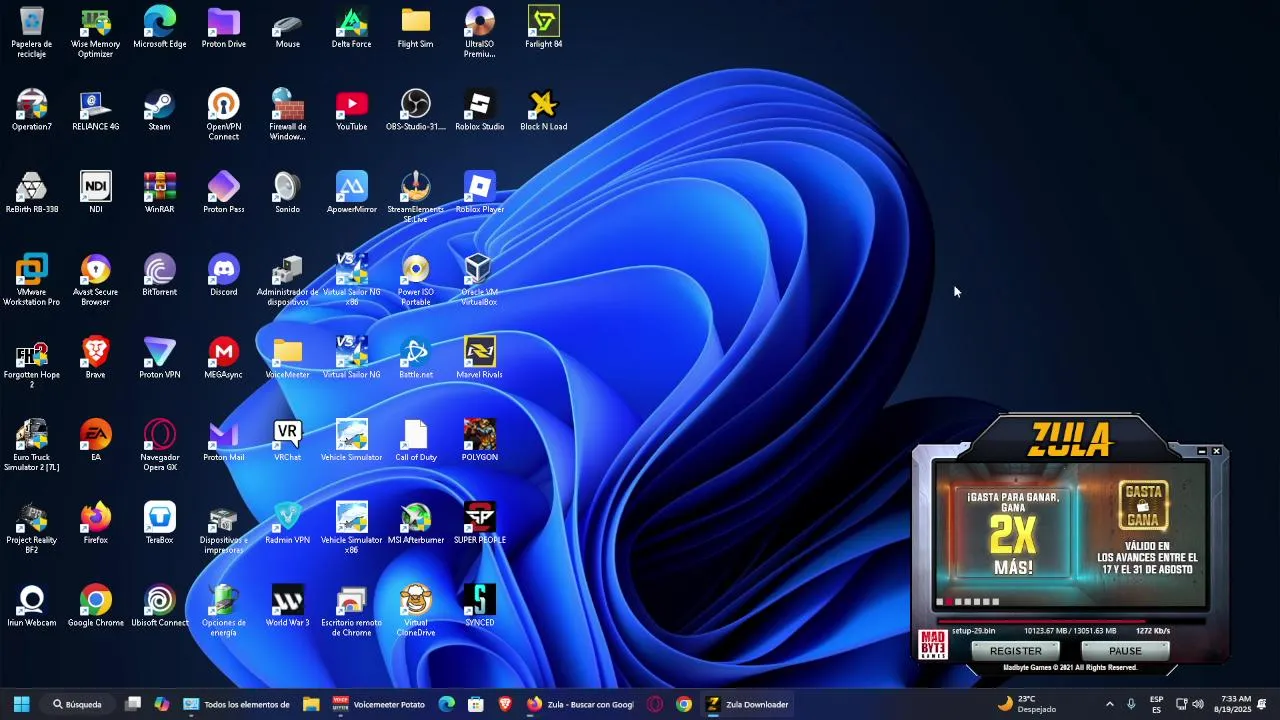Switch to Zula Downloader taskbar button
Image resolution: width=1280 pixels, height=720 pixels.
(x=747, y=704)
